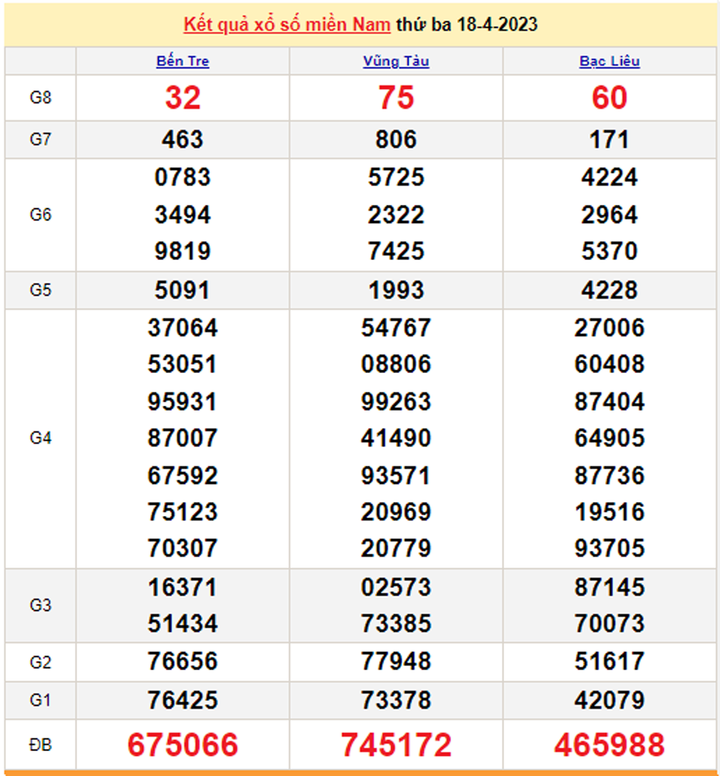Click the G5 row label
The width and height of the screenshot is (720, 776).
(x=40, y=290)
